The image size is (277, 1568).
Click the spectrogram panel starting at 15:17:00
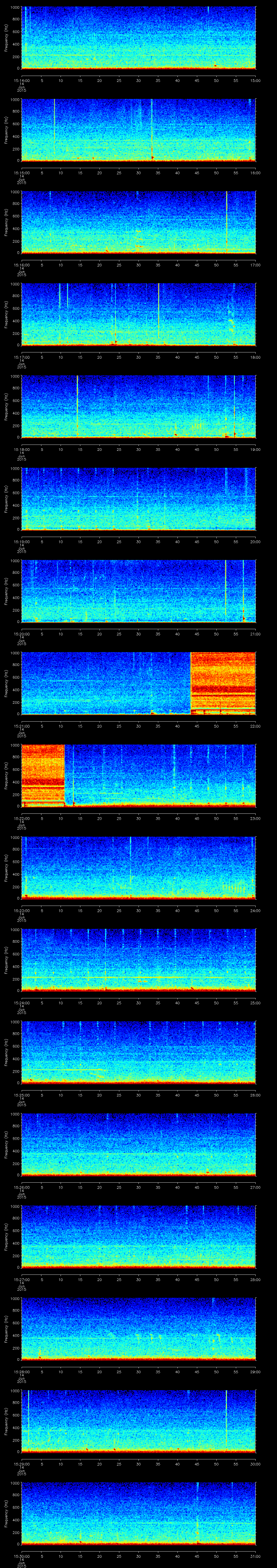[138, 315]
